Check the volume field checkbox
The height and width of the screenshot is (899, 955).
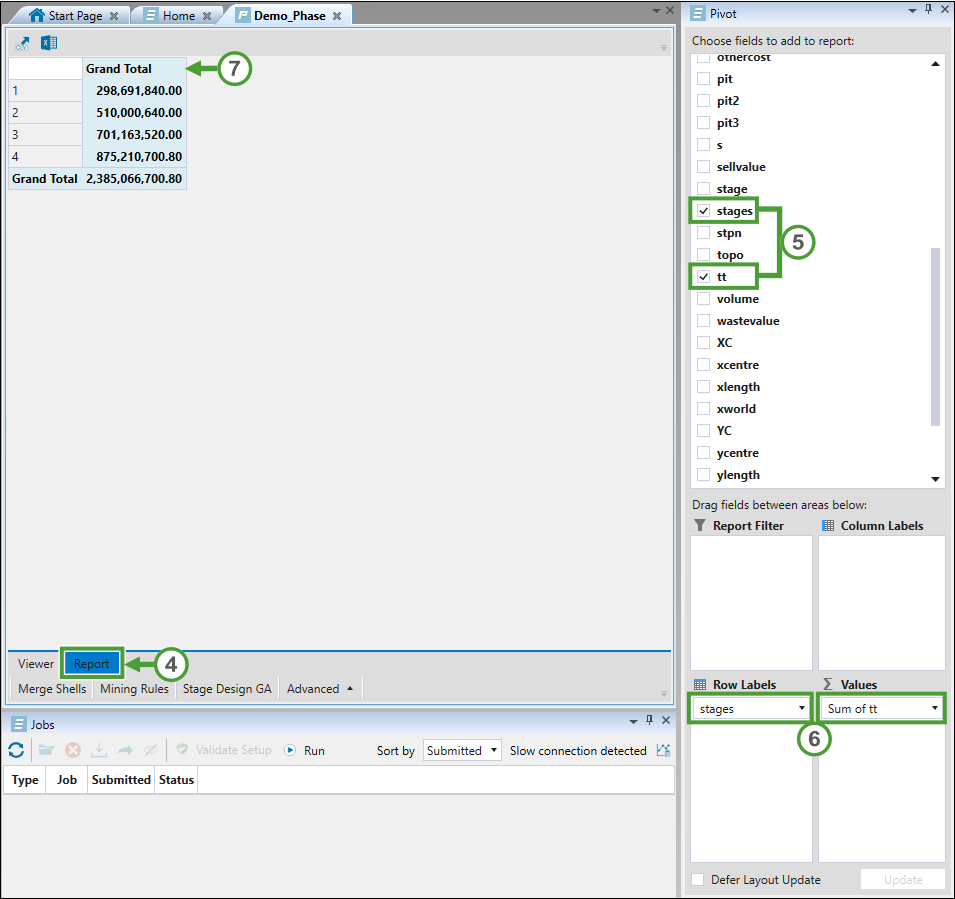(704, 299)
